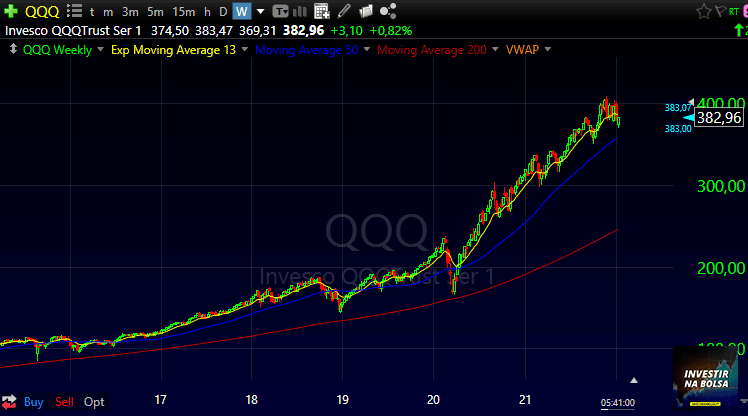Image resolution: width=748 pixels, height=416 pixels.
Task: Click the Sell button
Action: coord(64,402)
